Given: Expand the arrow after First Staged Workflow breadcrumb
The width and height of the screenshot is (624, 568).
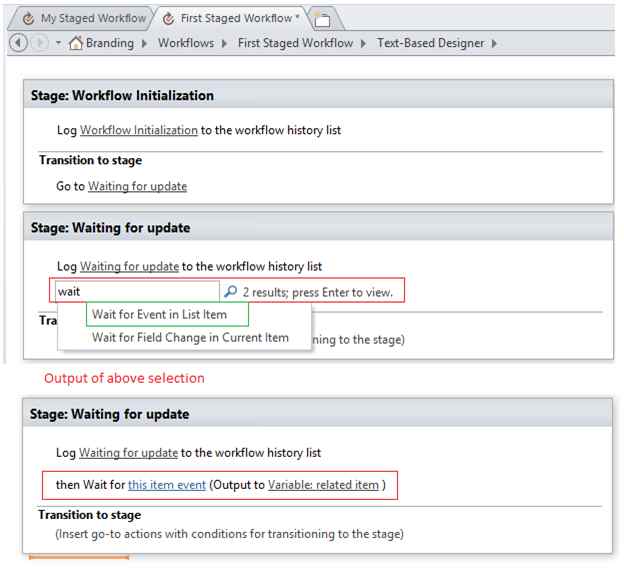Looking at the screenshot, I should (363, 43).
